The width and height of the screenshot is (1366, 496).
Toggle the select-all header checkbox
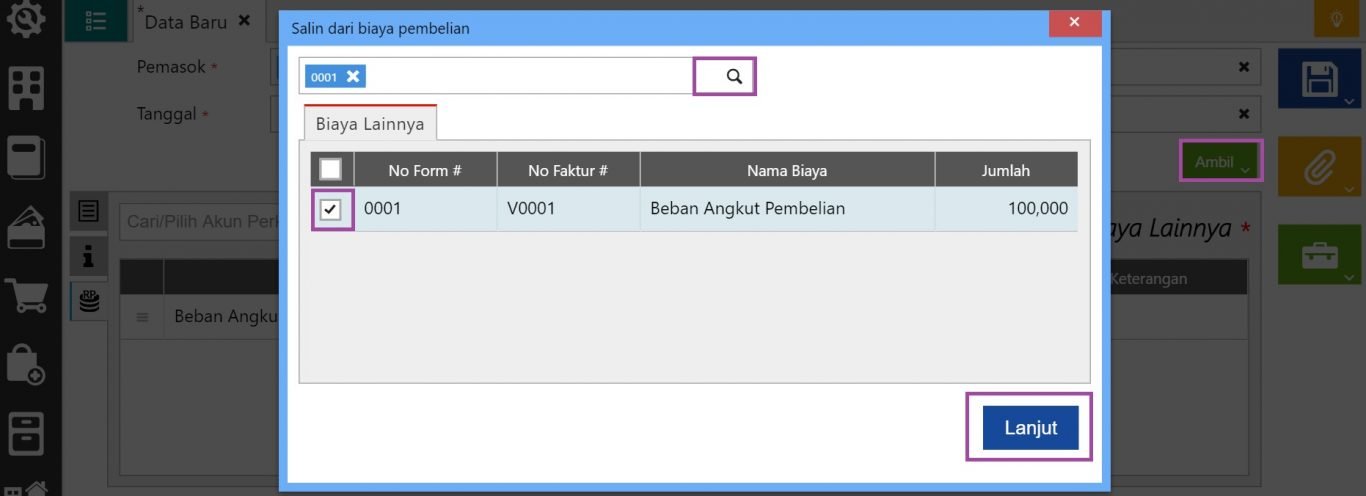[x=330, y=169]
